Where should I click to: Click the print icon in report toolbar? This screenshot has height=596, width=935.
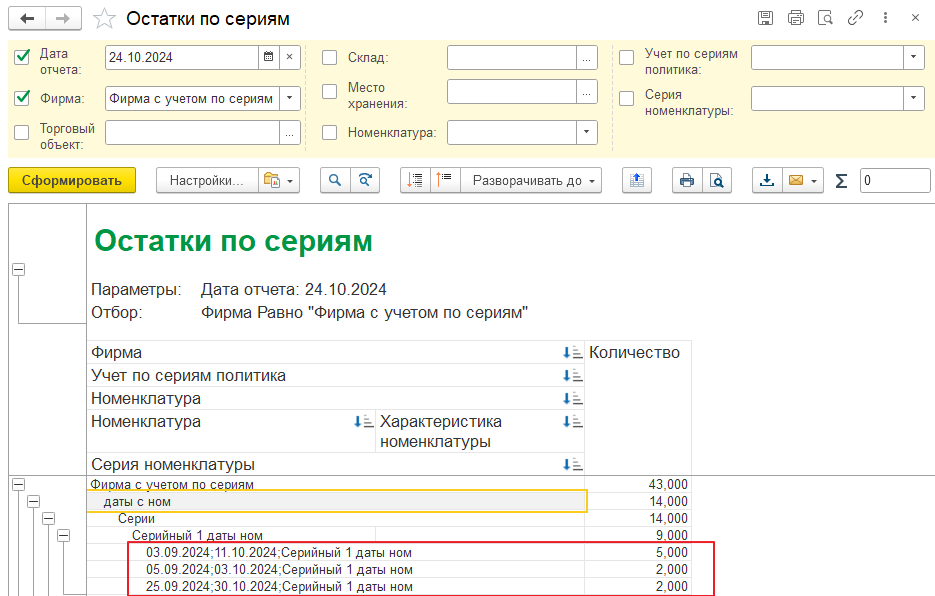(x=686, y=180)
